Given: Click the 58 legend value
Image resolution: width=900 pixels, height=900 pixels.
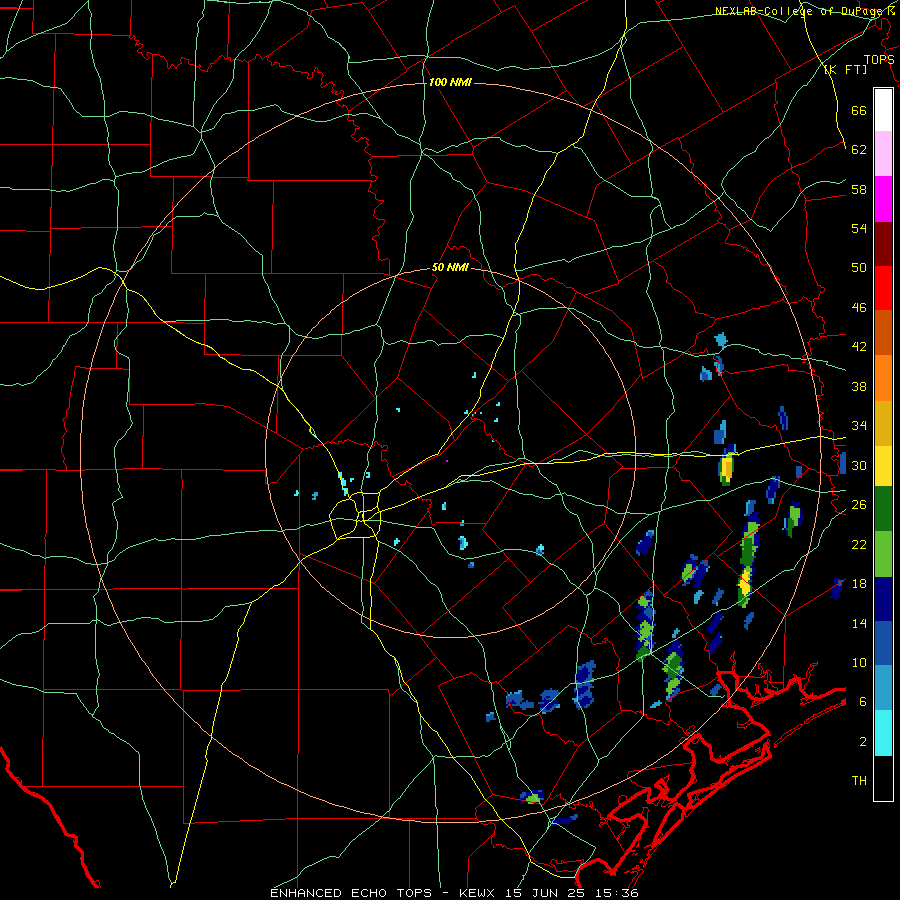Looking at the screenshot, I should (859, 189).
